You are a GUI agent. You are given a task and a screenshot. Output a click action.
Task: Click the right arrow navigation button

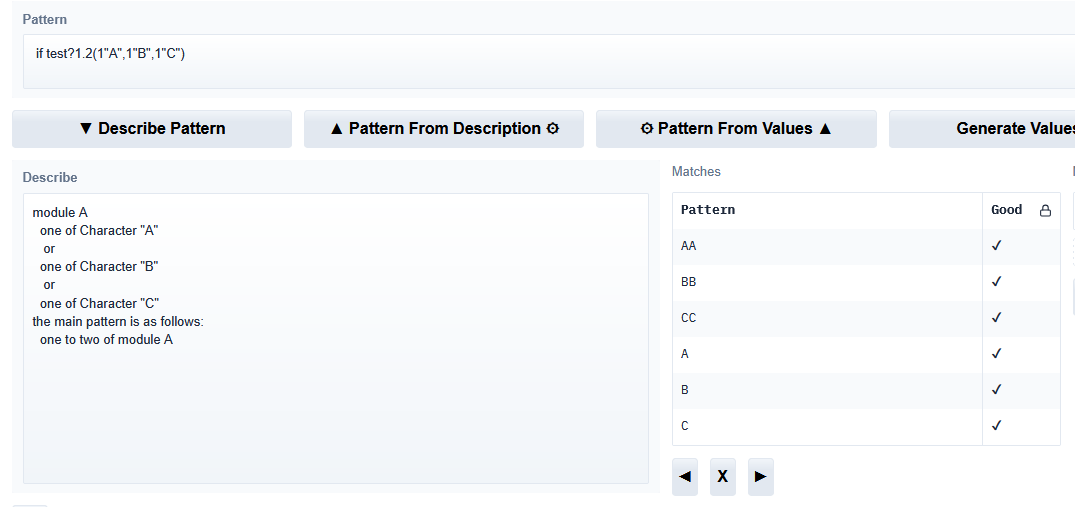point(760,477)
